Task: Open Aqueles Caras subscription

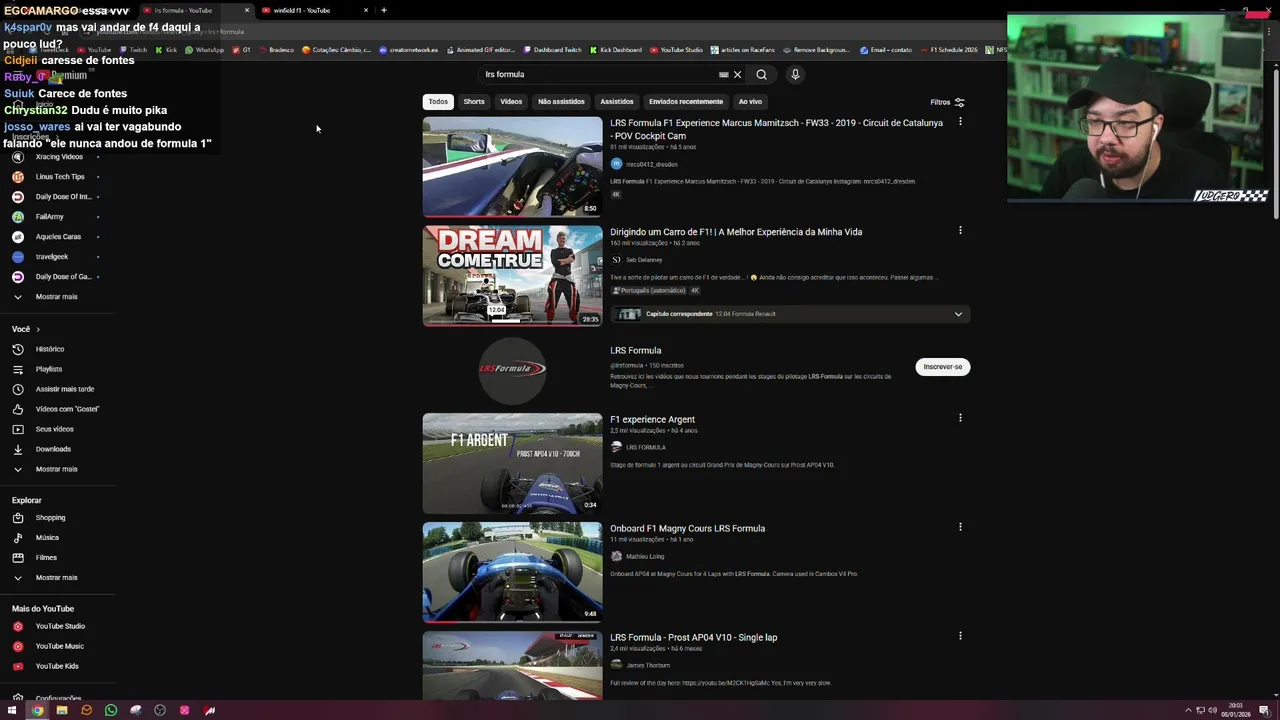Action: tap(58, 237)
